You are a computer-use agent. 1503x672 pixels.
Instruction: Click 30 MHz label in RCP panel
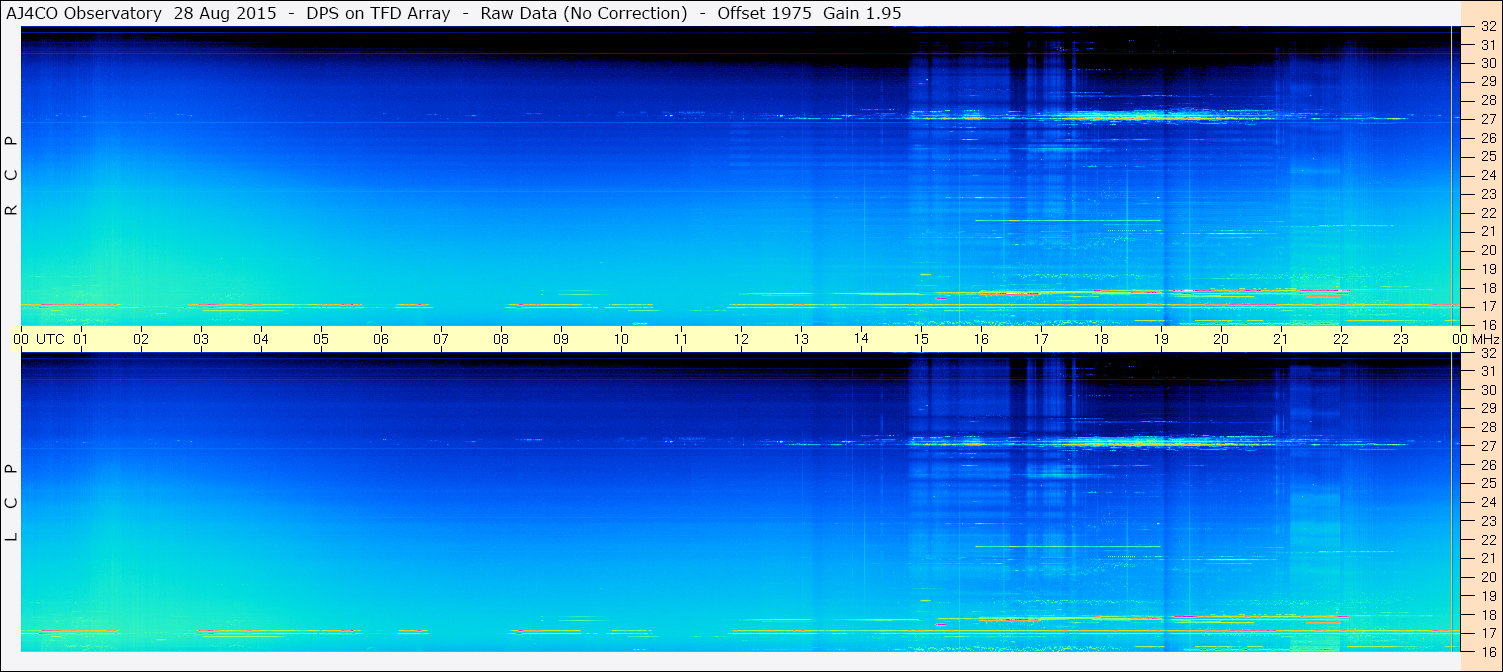coord(1487,62)
